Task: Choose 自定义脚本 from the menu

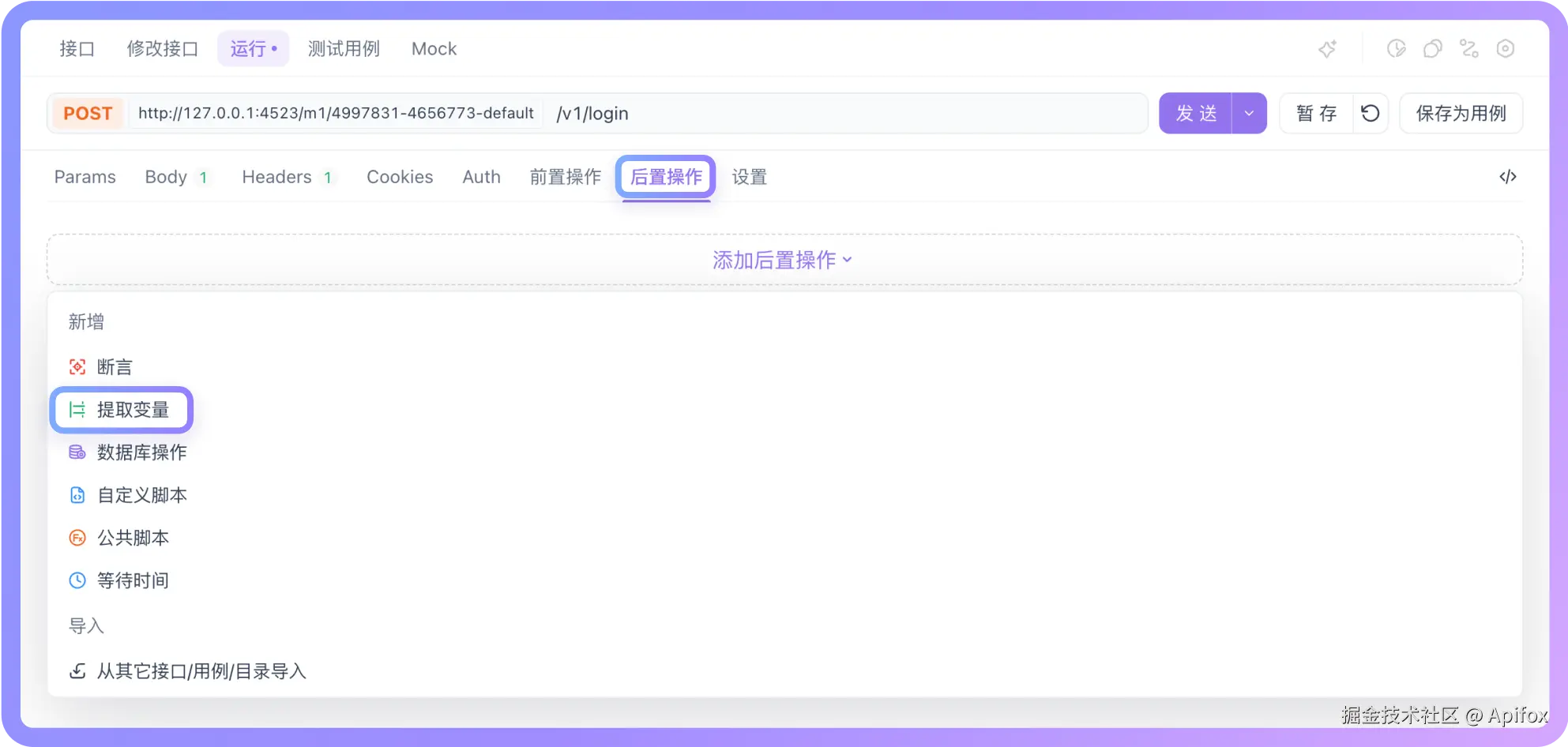Action: (142, 495)
